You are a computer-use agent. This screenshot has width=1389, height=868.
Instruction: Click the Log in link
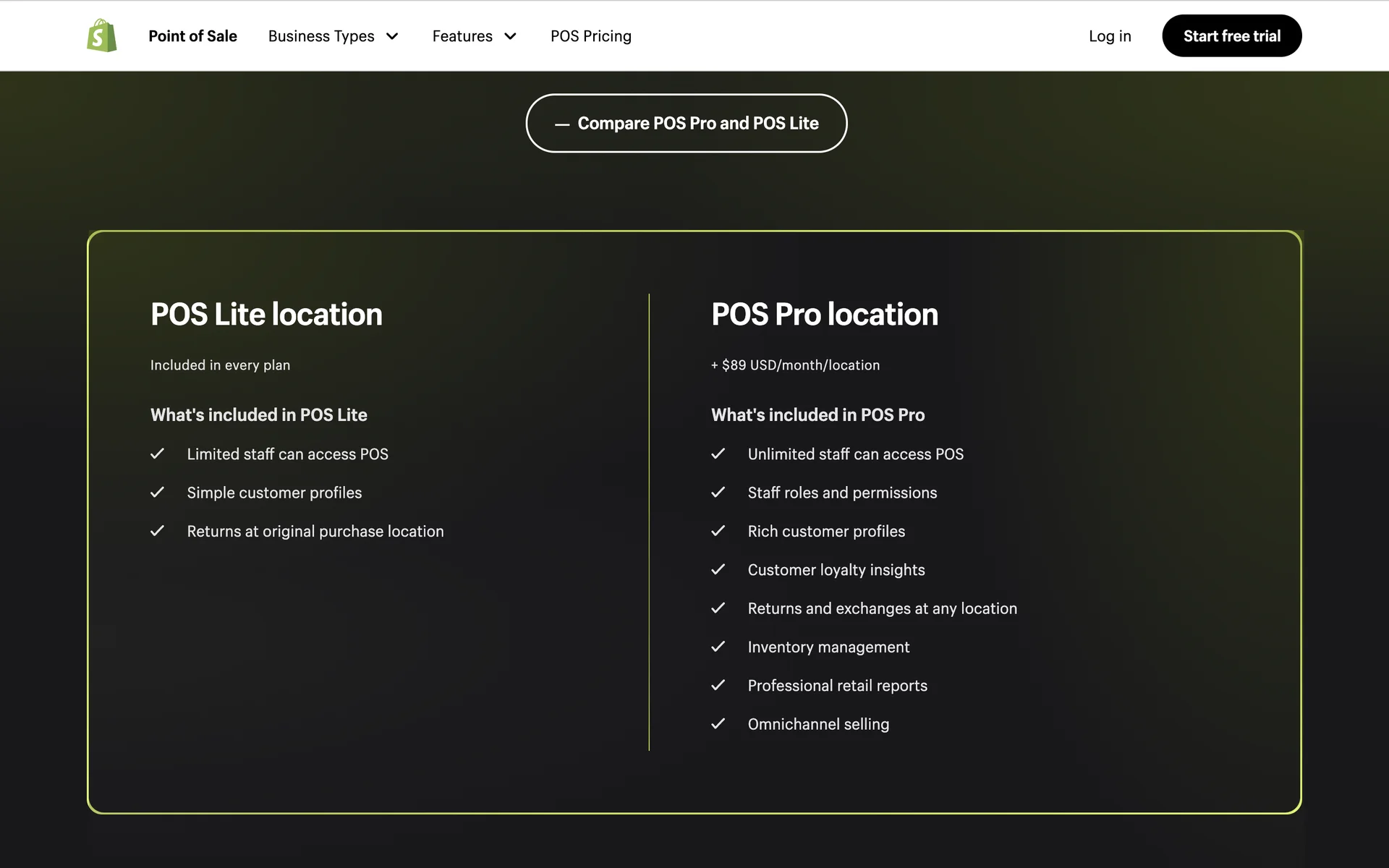pyautogui.click(x=1109, y=36)
